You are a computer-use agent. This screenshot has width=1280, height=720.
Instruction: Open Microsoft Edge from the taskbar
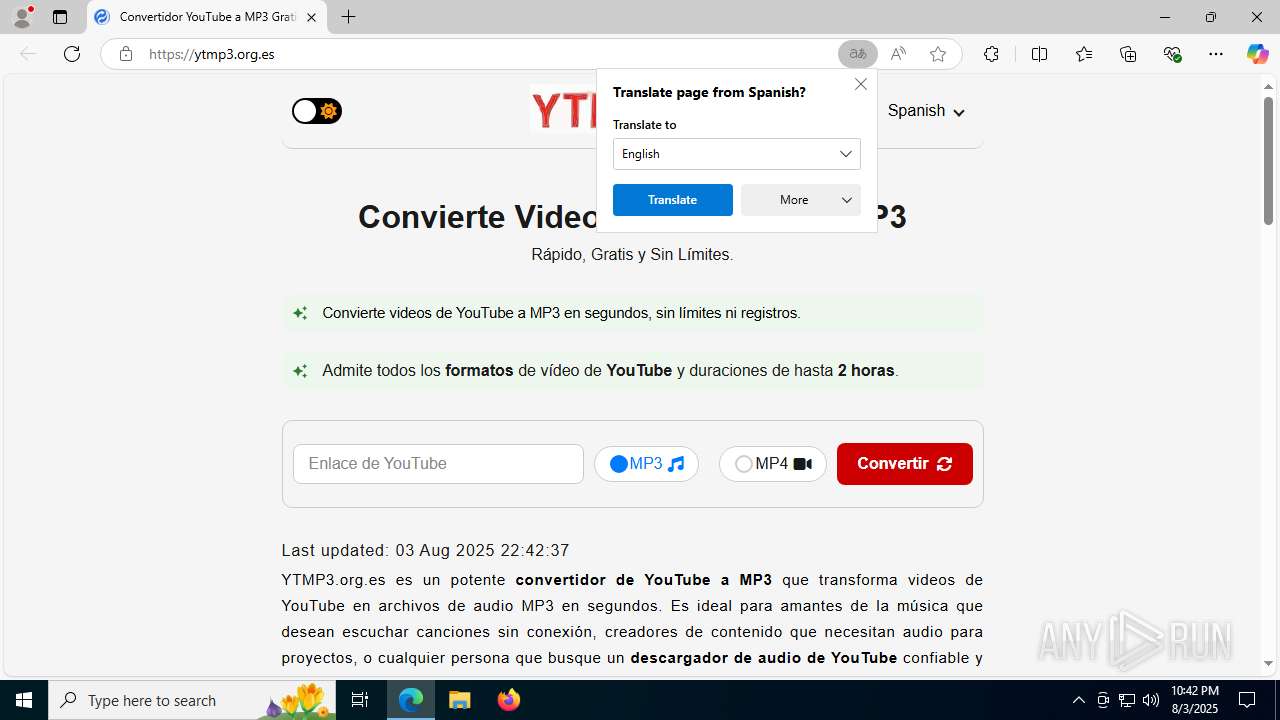[x=411, y=700]
